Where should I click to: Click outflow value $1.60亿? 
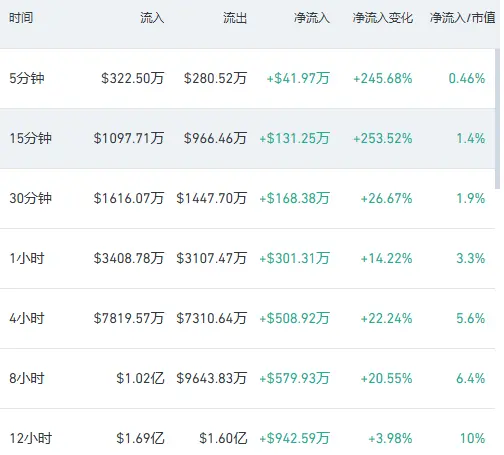point(223,438)
